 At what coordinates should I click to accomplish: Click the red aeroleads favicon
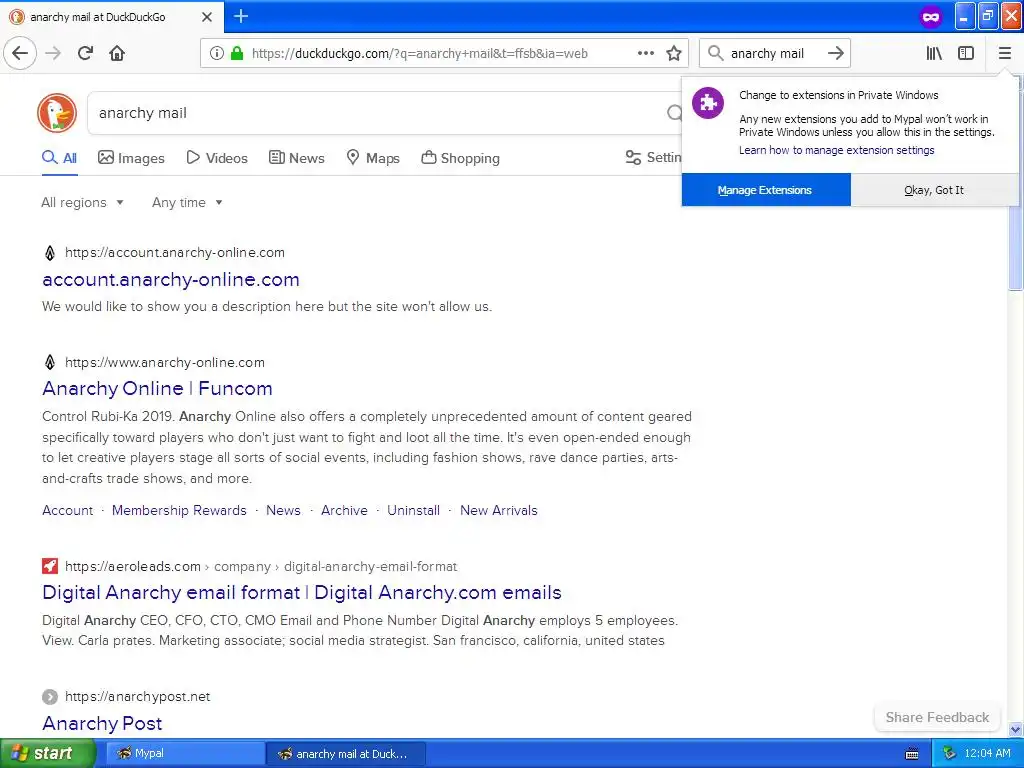click(x=50, y=566)
